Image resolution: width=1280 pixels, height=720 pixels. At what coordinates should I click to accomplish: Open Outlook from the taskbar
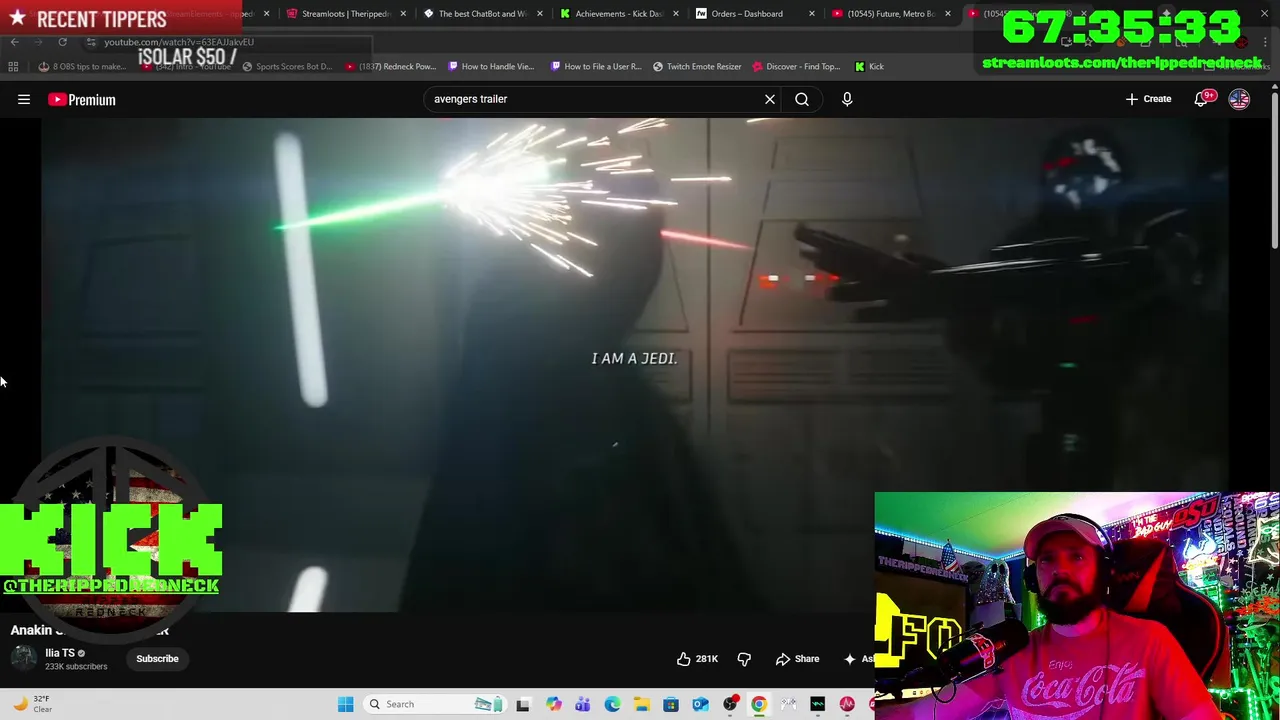coord(700,704)
